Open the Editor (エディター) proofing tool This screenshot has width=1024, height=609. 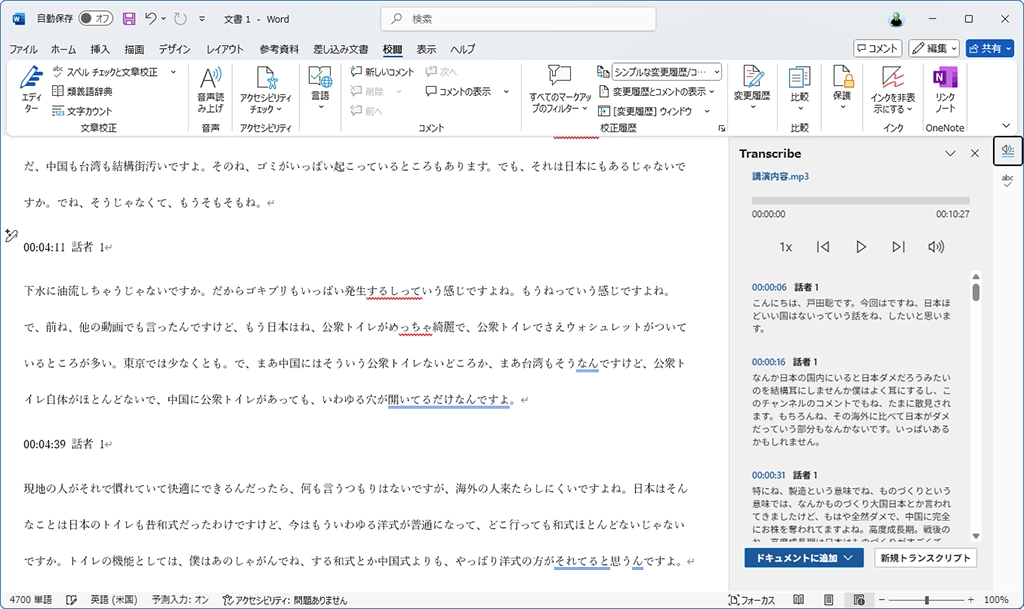pos(31,90)
